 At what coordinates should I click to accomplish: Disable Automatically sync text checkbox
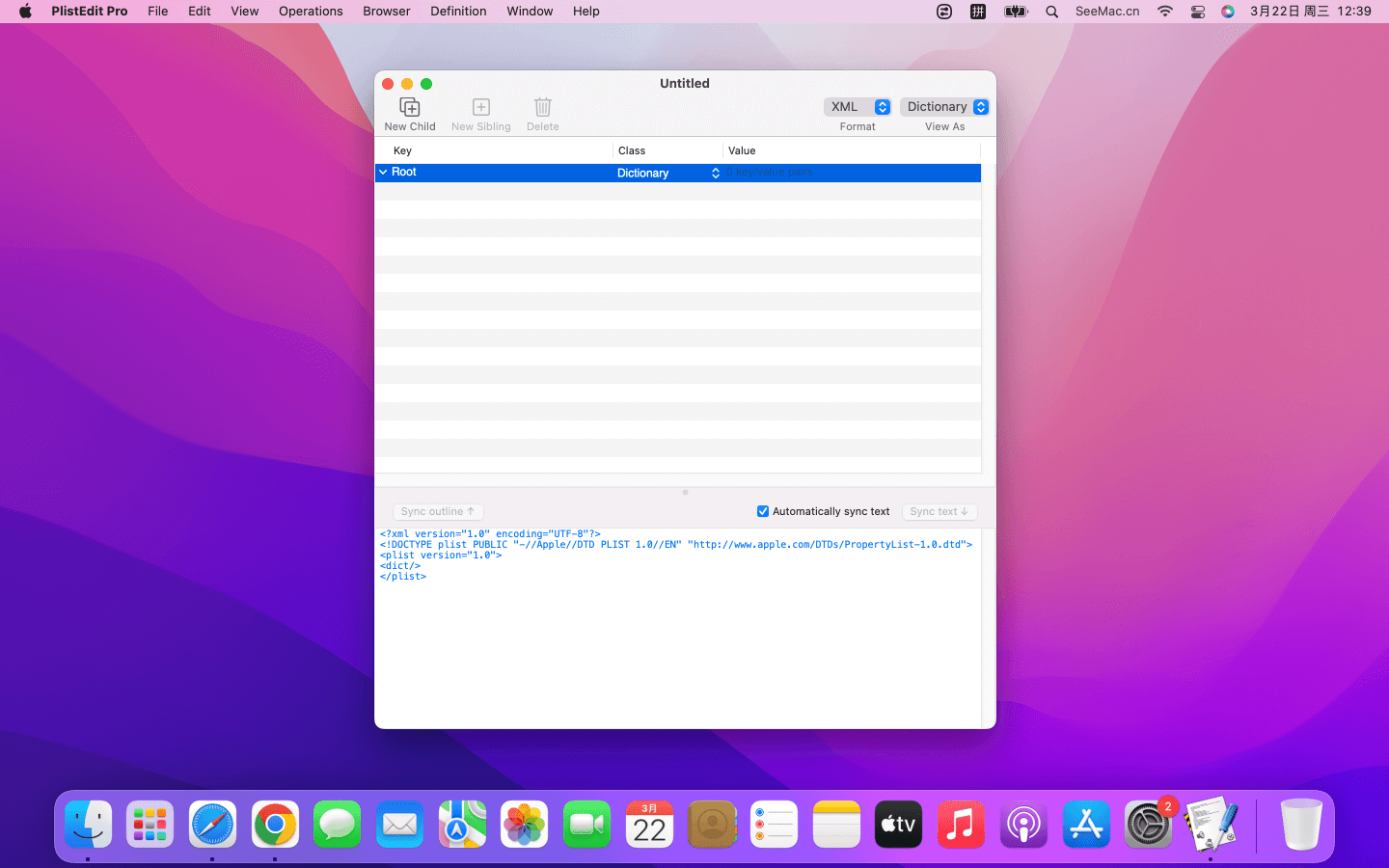[763, 511]
